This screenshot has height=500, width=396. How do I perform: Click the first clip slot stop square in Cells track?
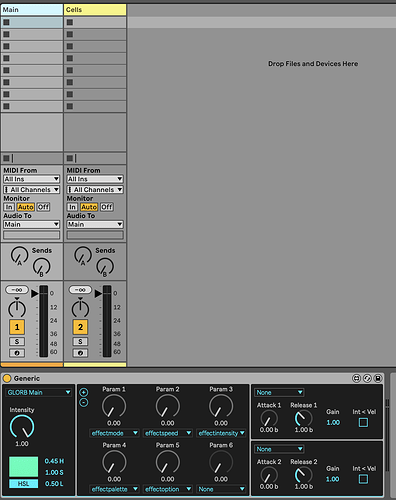tap(70, 22)
